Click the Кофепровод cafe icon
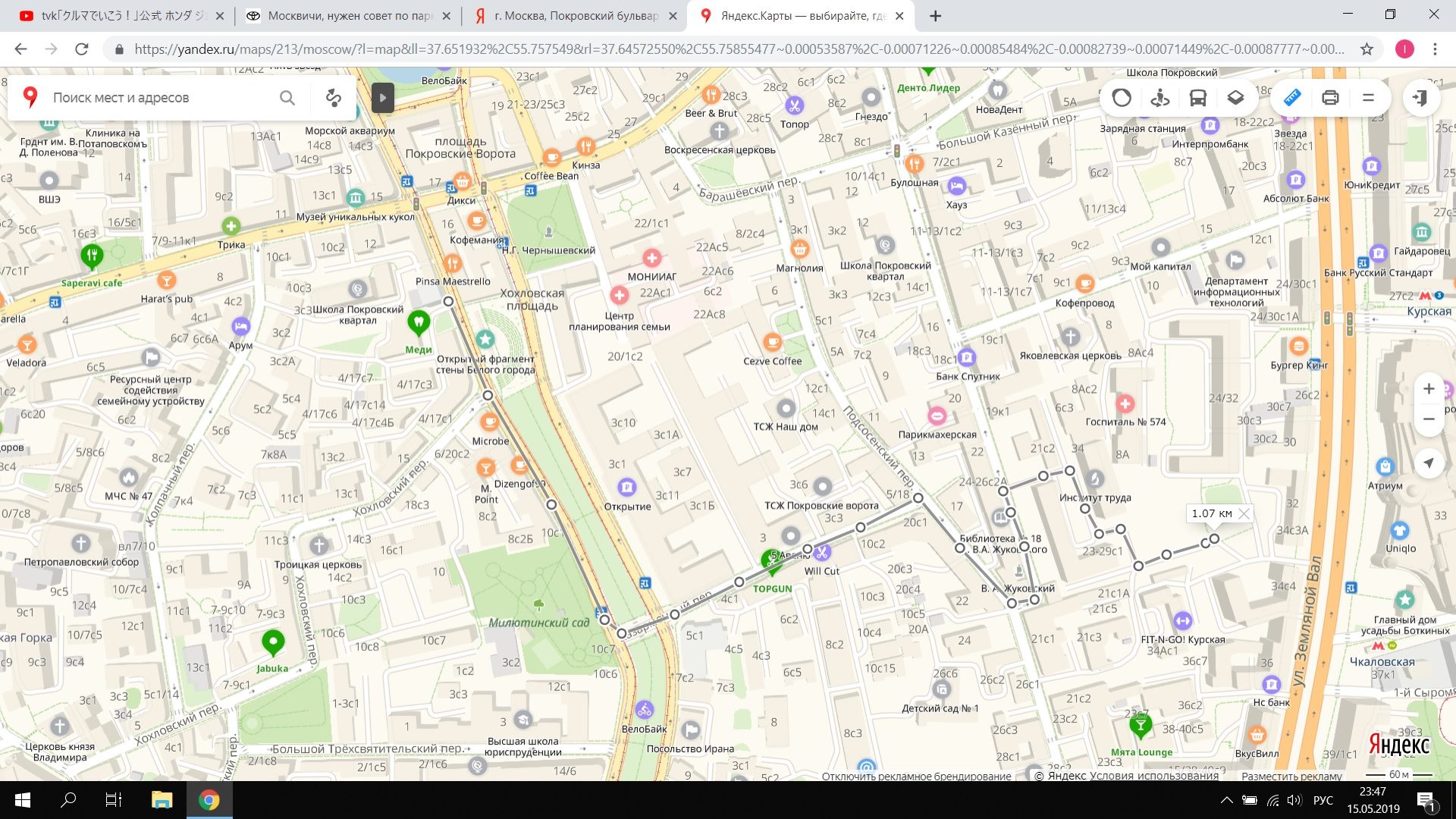1456x819 pixels. click(x=1085, y=284)
